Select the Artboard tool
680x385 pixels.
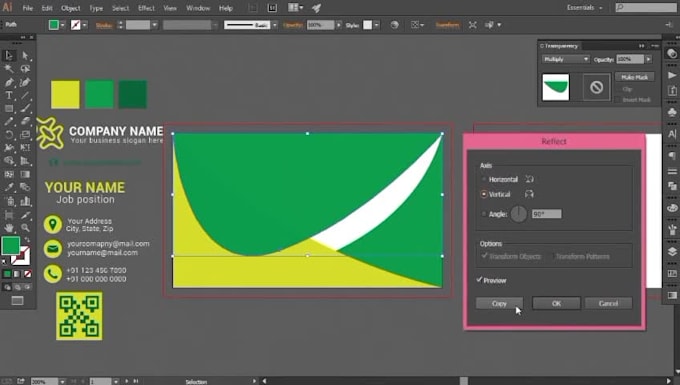click(9, 215)
